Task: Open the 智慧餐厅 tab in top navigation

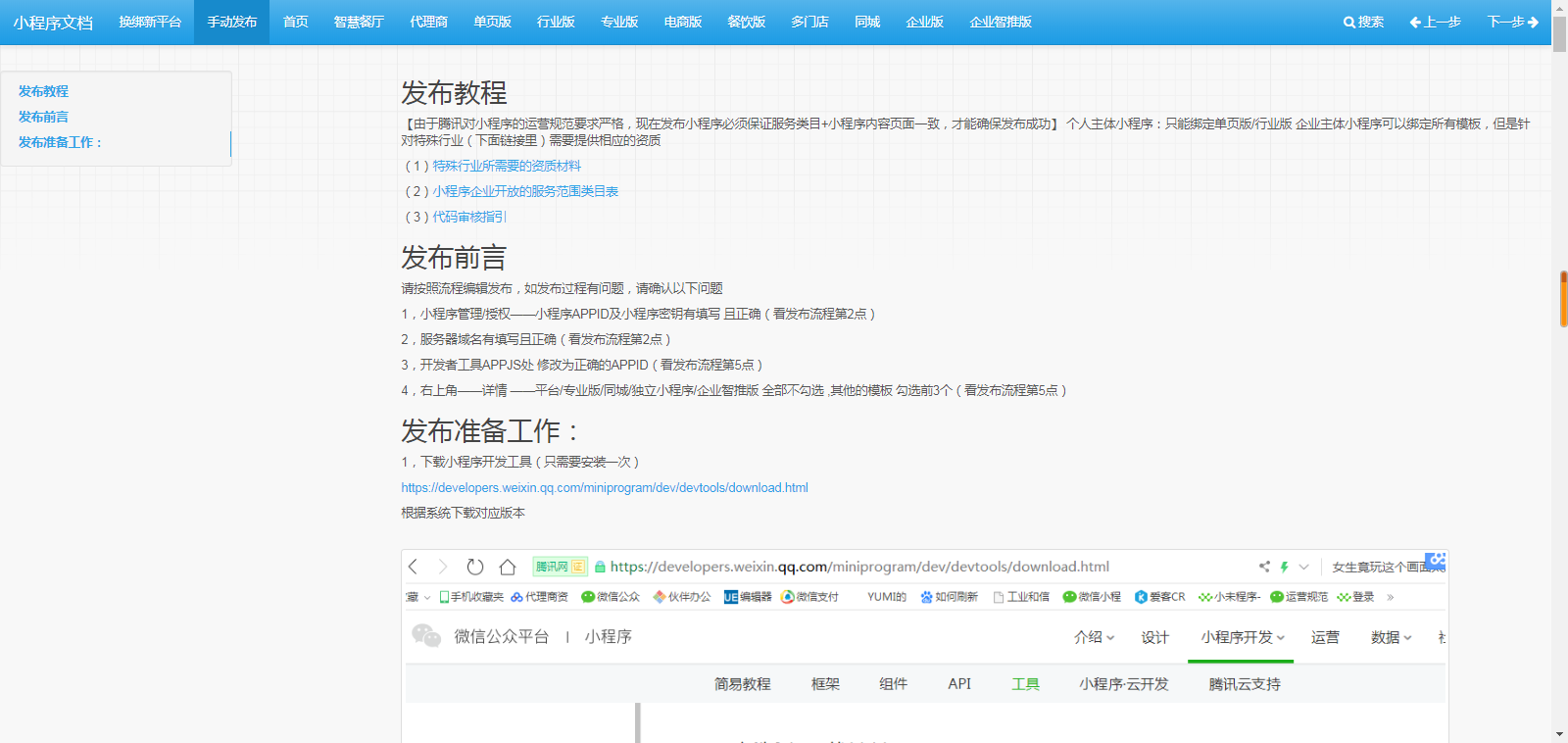Action: coord(359,22)
